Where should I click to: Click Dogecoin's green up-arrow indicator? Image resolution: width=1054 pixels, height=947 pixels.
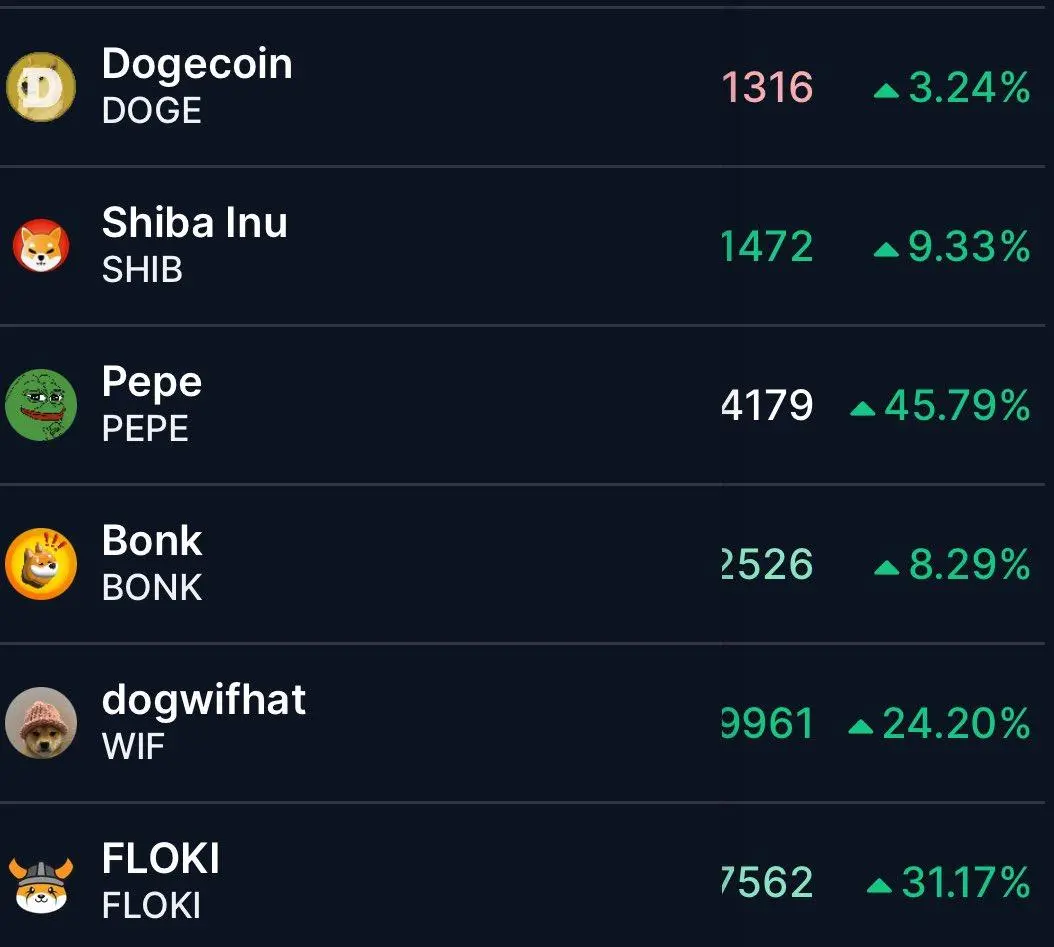click(886, 91)
